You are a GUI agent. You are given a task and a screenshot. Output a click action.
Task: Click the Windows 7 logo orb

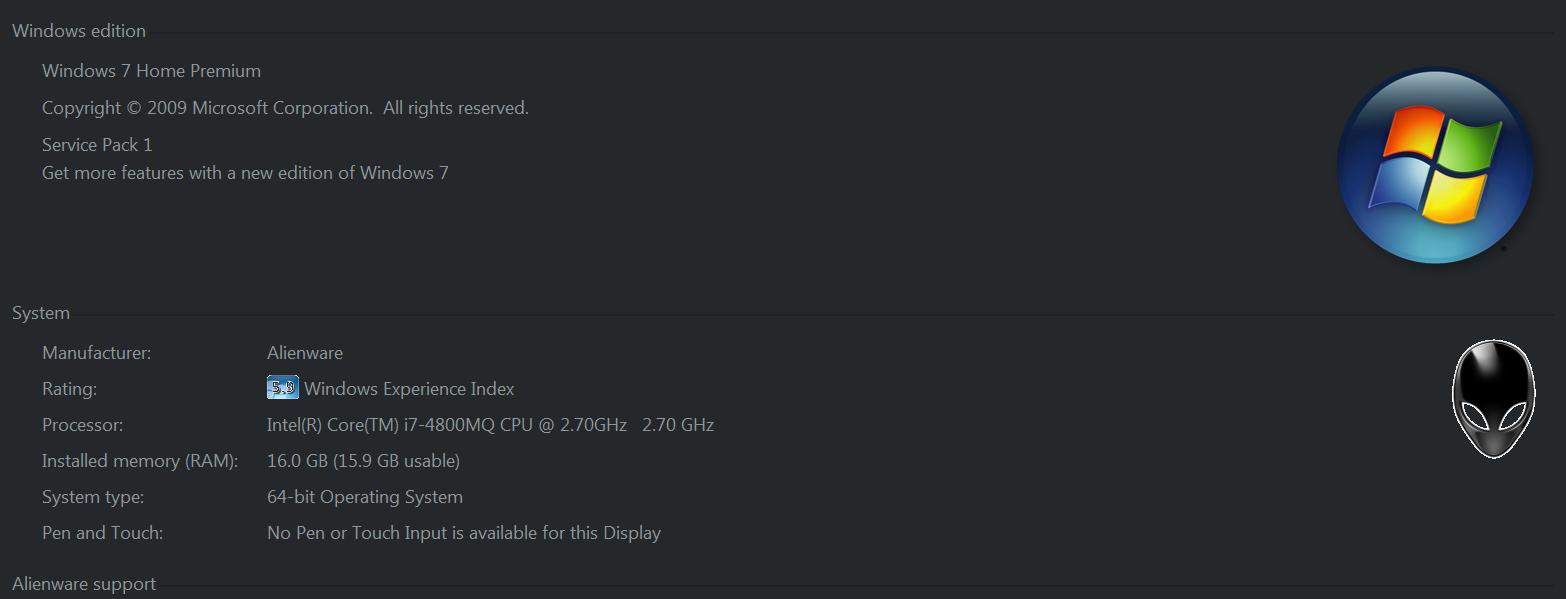[1435, 166]
